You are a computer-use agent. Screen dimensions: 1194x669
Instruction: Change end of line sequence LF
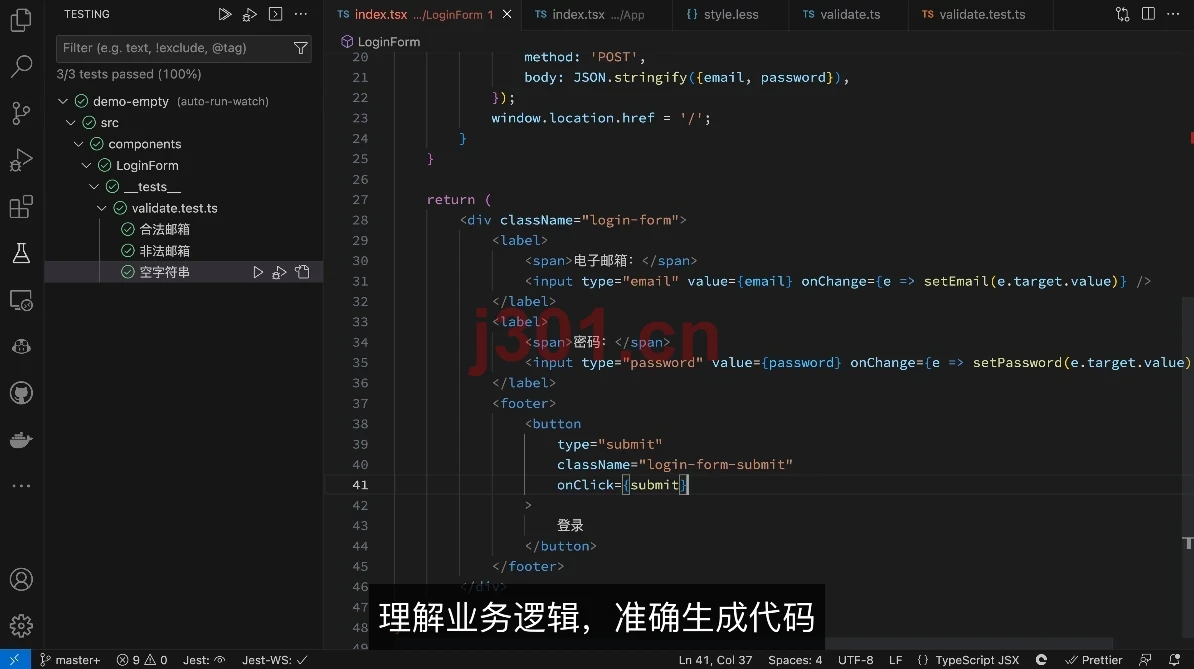pyautogui.click(x=896, y=660)
